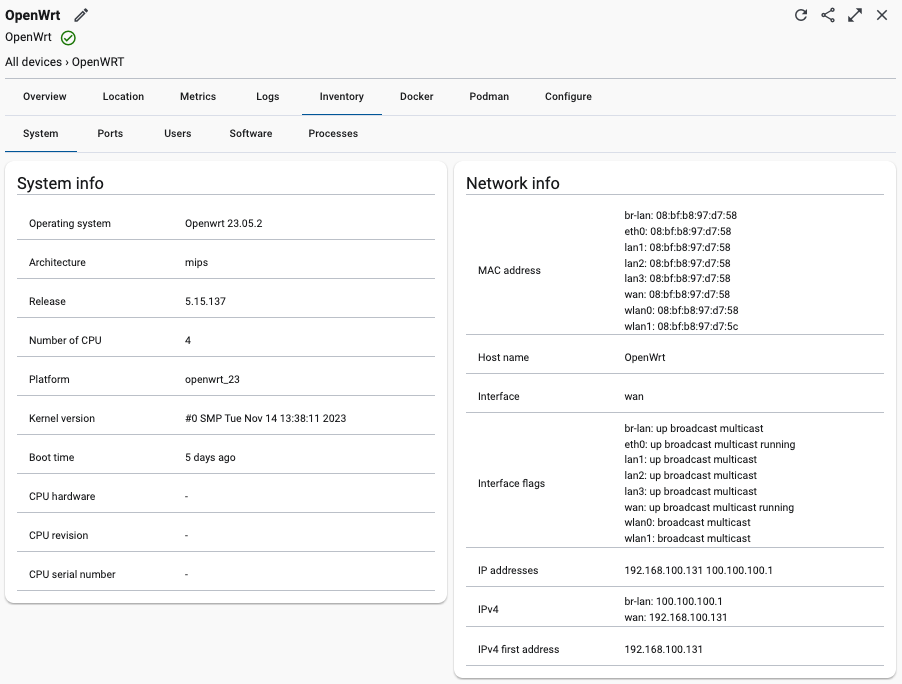Viewport: 902px width, 684px height.
Task: Switch to the Overview tab
Action: 45,97
